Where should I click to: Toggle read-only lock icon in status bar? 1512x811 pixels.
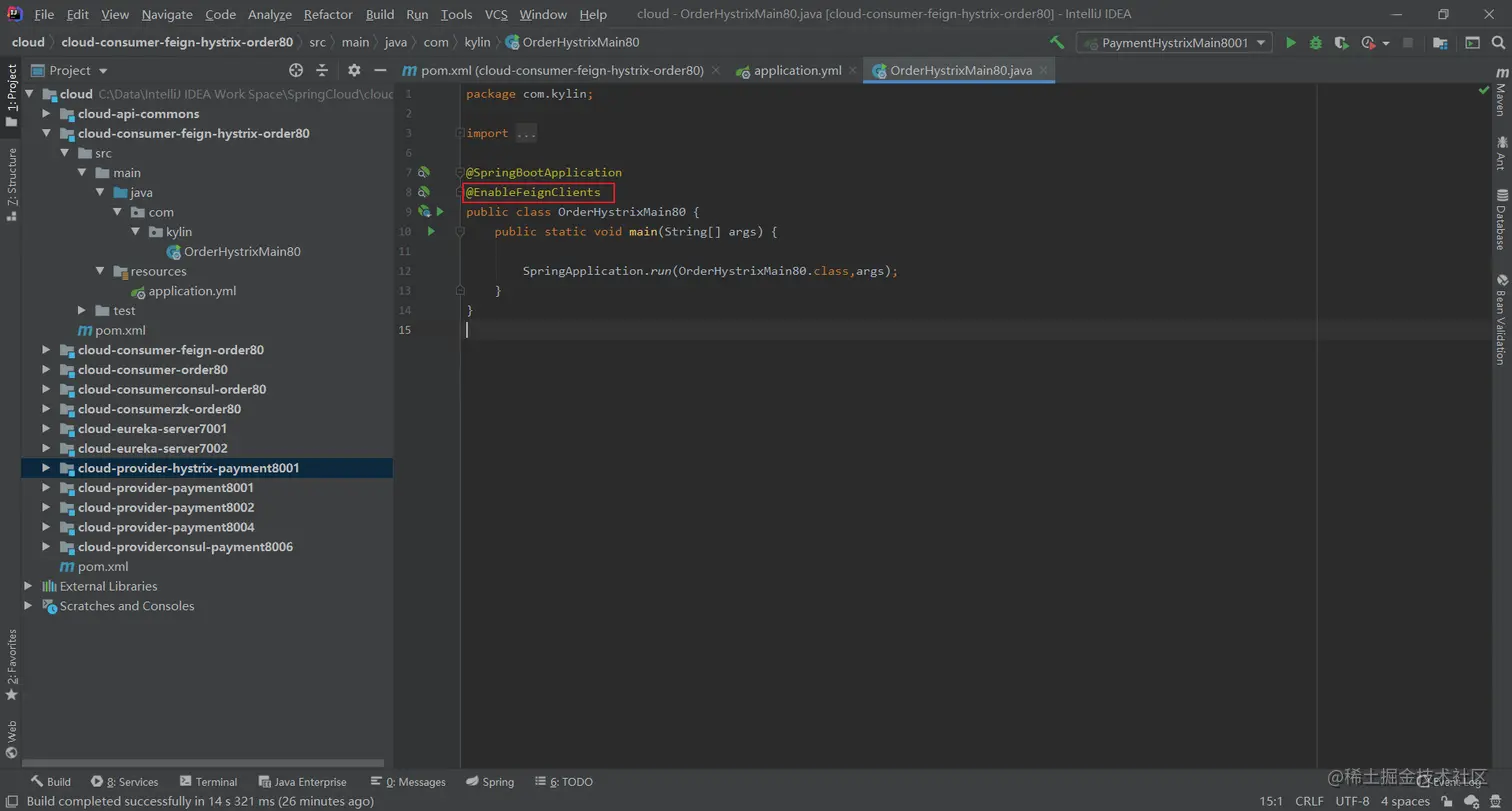(x=1447, y=801)
